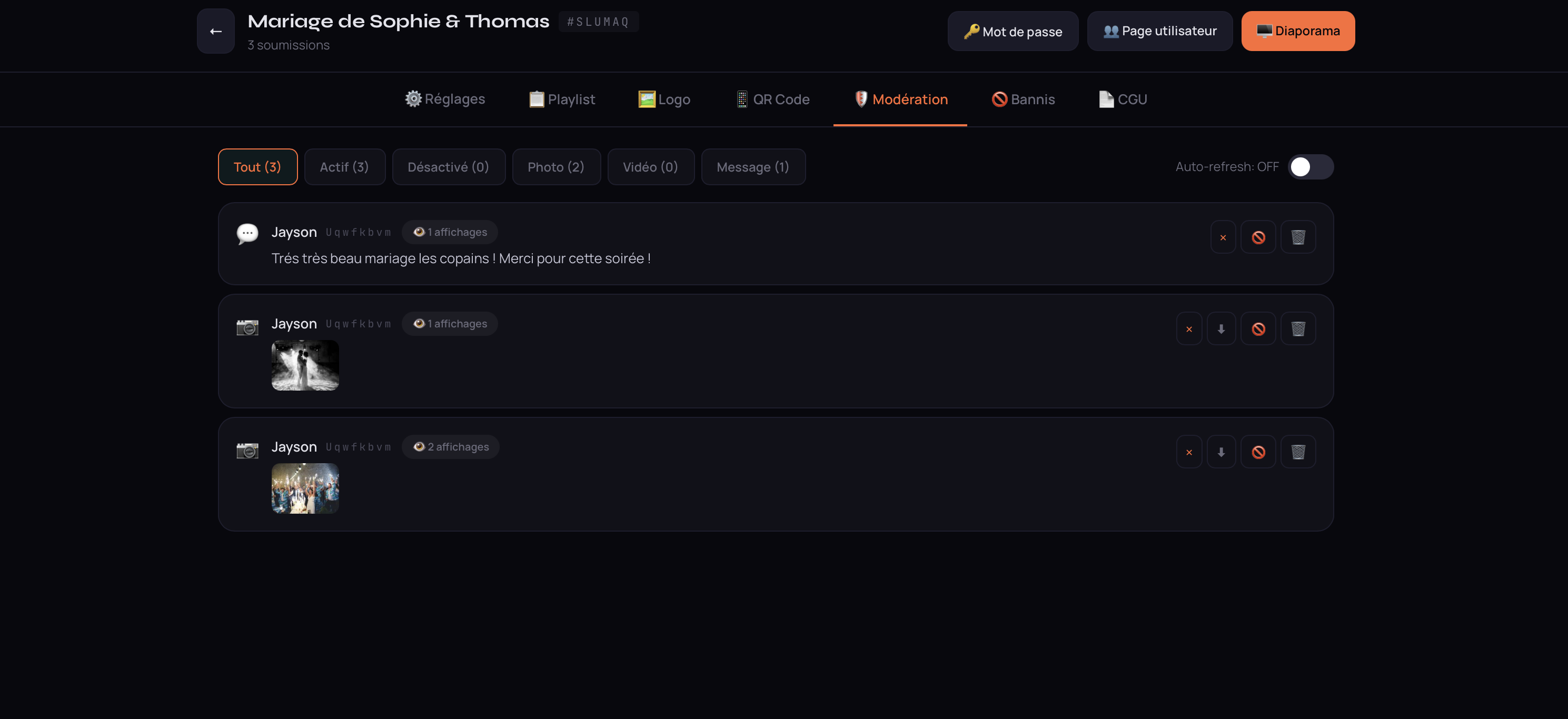Ban the author of the text message
1568x719 pixels.
[x=1257, y=237]
